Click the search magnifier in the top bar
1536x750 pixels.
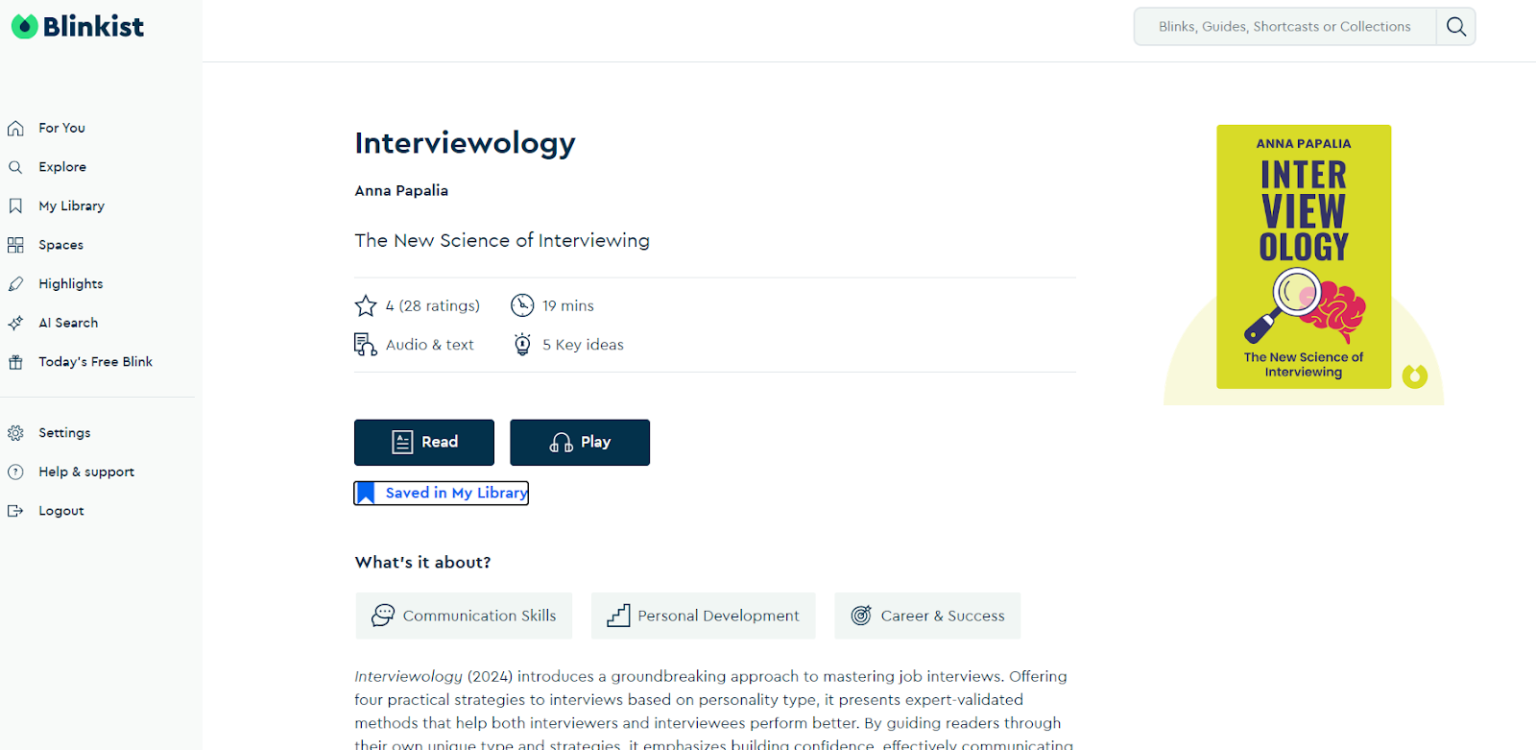(1455, 26)
